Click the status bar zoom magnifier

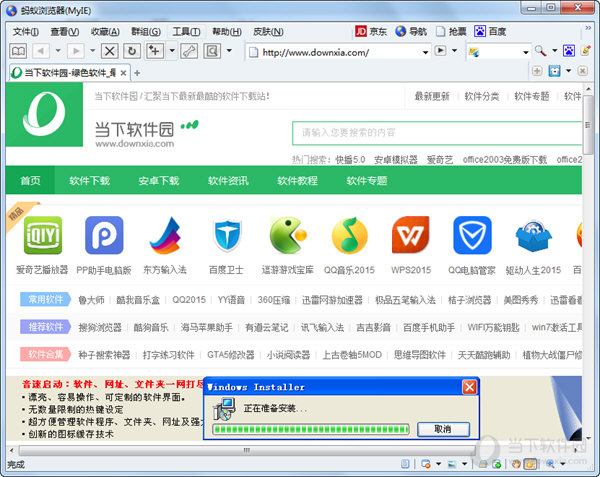(x=550, y=464)
